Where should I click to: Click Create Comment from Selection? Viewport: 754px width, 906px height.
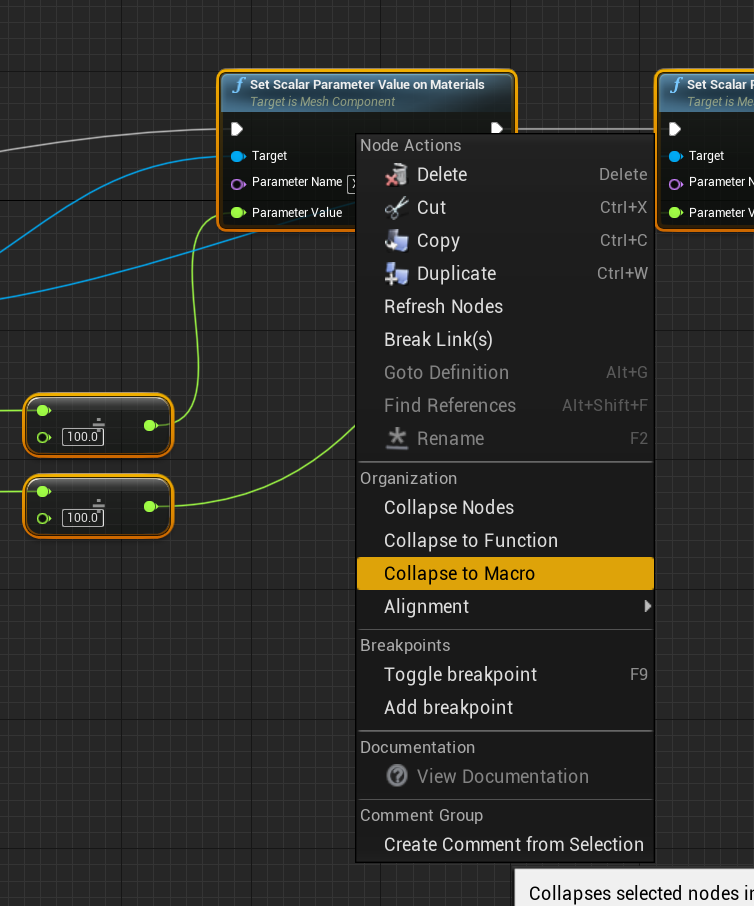[x=505, y=844]
